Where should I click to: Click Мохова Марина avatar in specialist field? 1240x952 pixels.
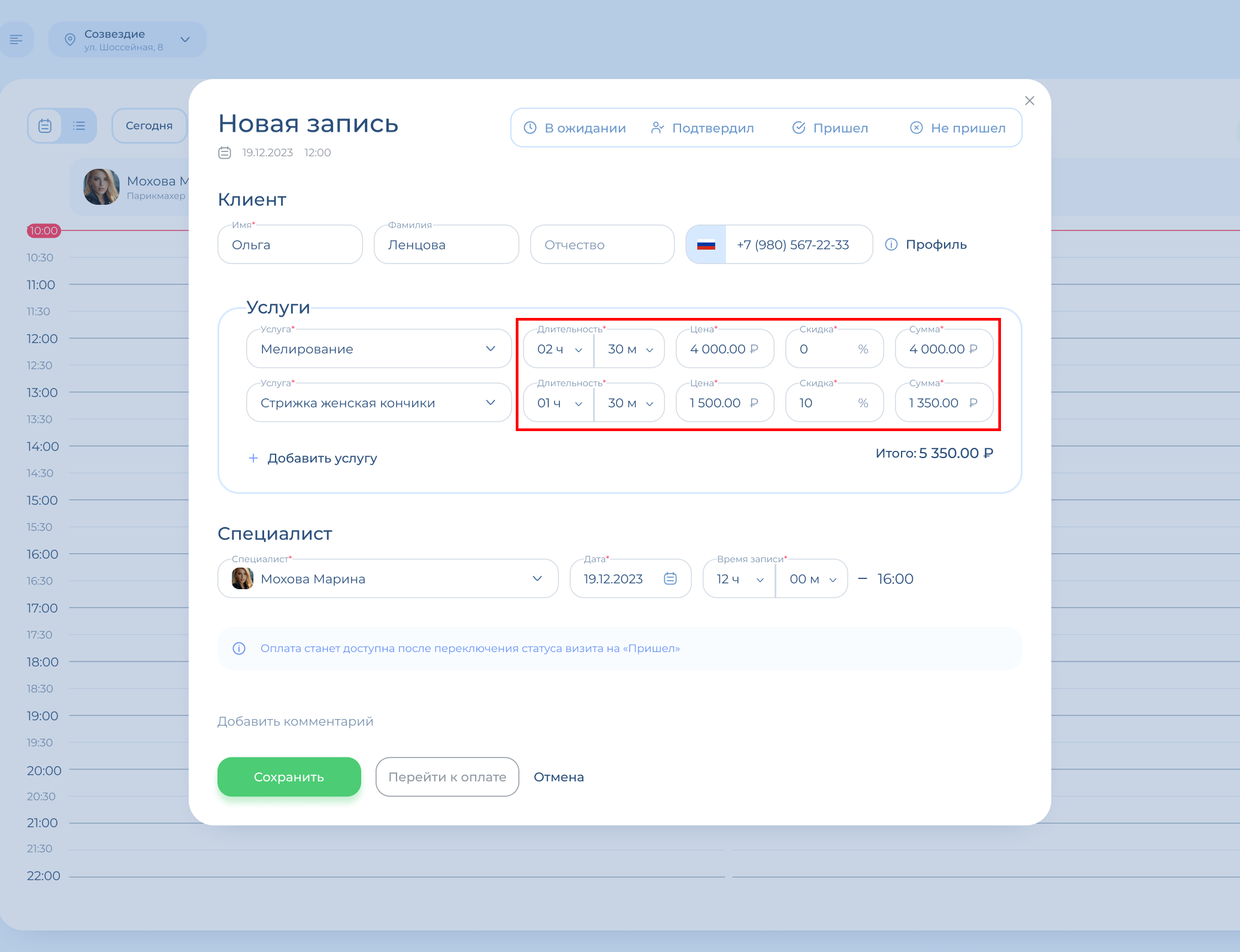243,578
